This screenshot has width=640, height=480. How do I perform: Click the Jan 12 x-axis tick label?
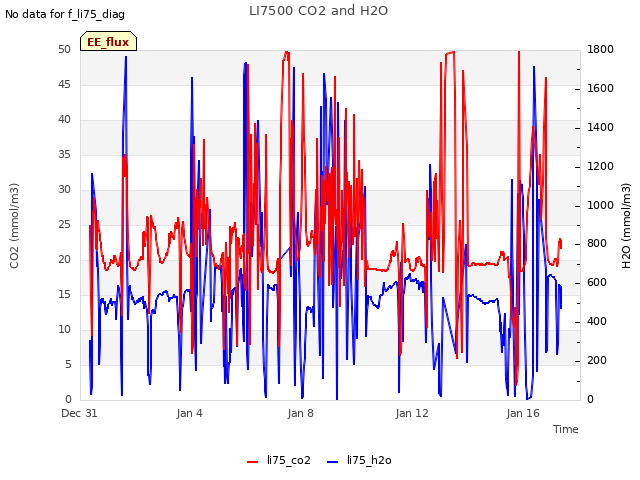[x=412, y=413]
